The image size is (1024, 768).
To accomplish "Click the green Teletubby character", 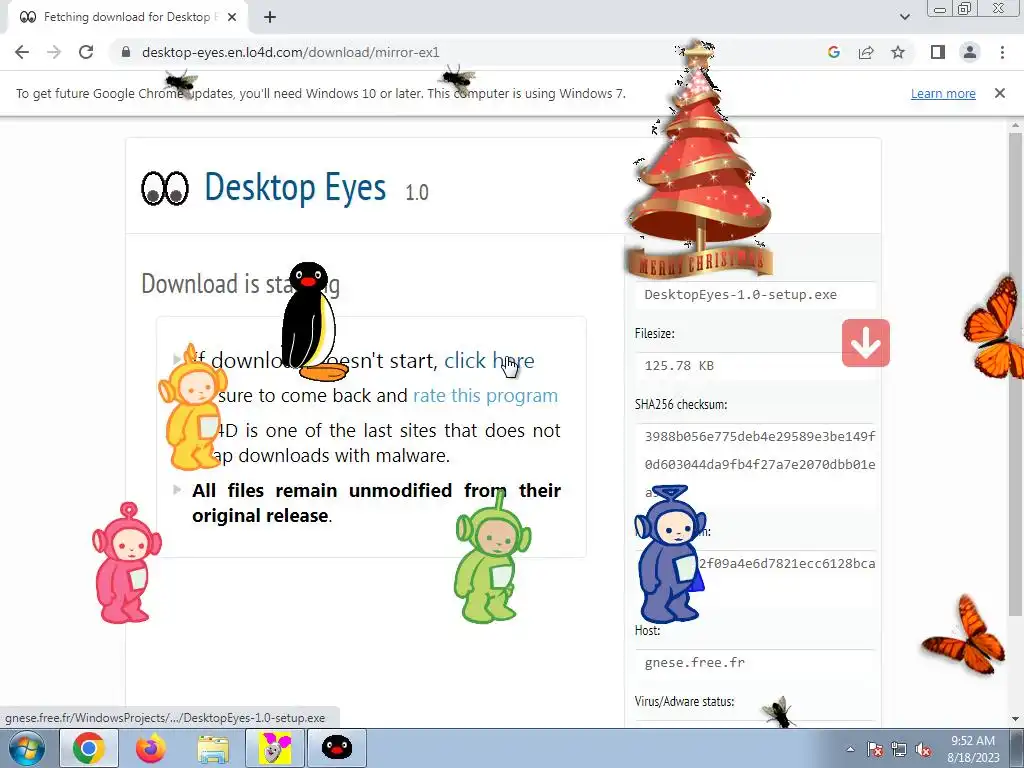I will point(492,560).
